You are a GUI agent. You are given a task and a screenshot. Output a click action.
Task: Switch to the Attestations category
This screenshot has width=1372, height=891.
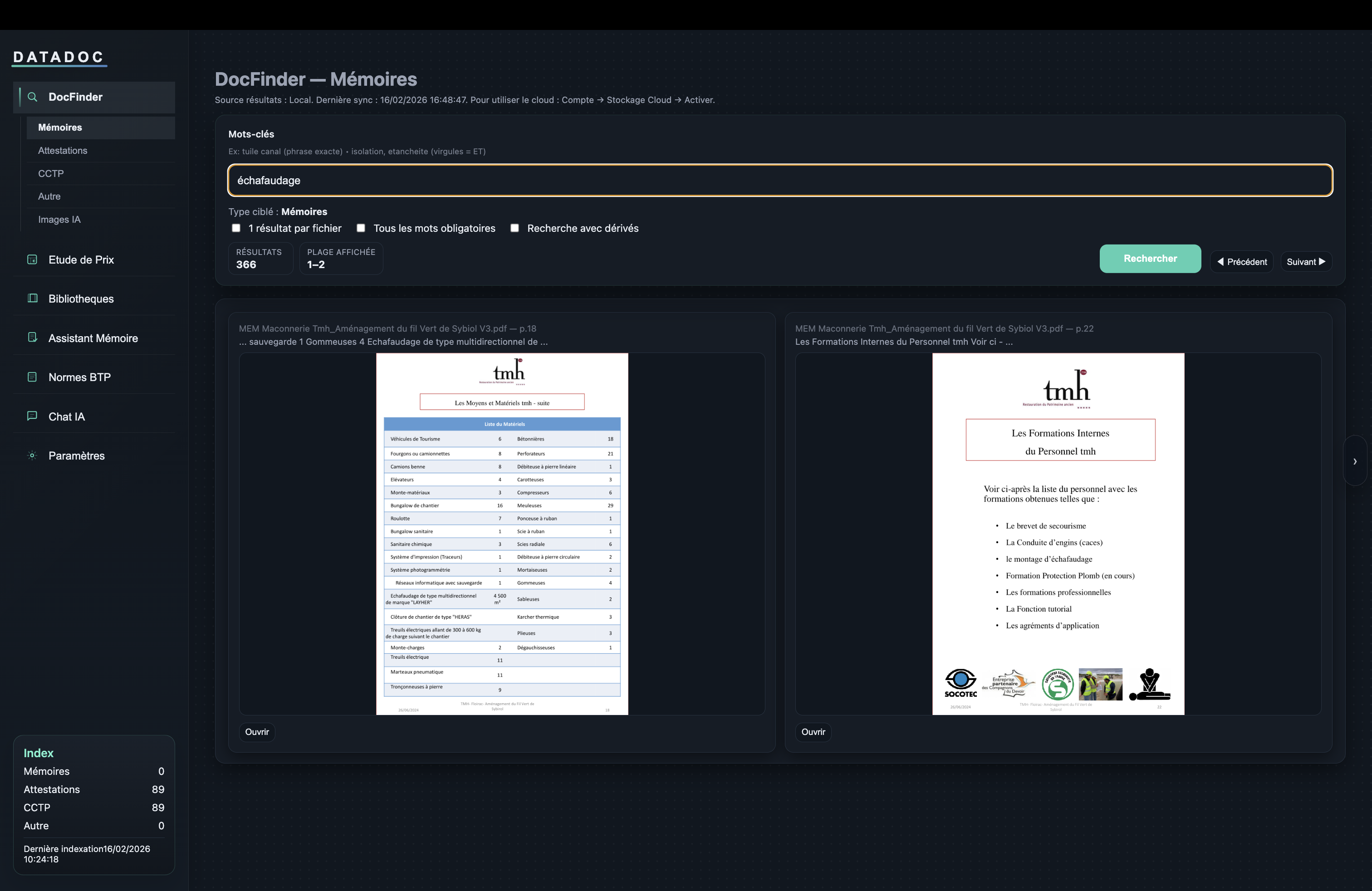(63, 150)
